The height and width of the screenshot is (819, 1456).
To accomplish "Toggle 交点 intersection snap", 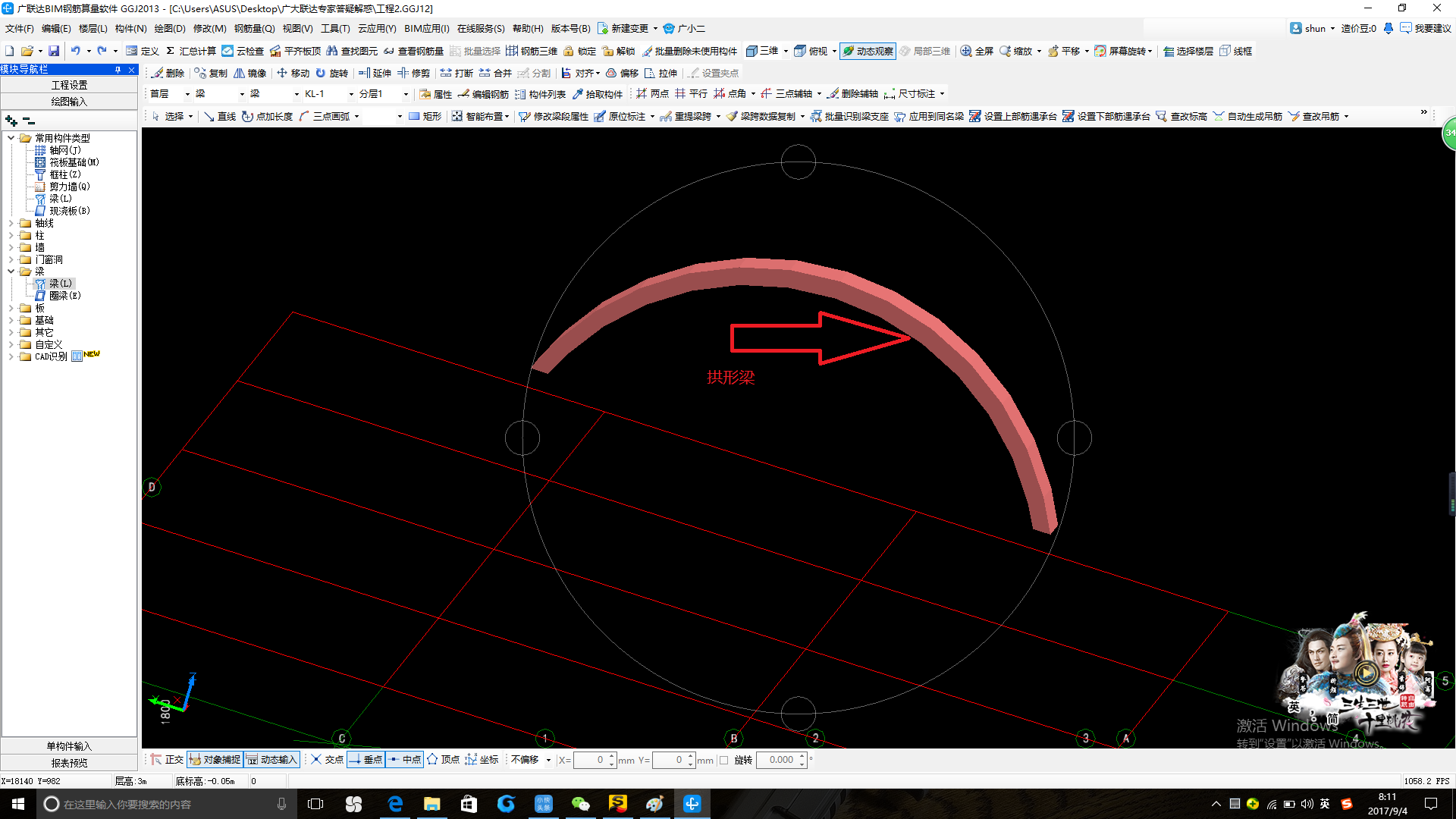I will 327,759.
